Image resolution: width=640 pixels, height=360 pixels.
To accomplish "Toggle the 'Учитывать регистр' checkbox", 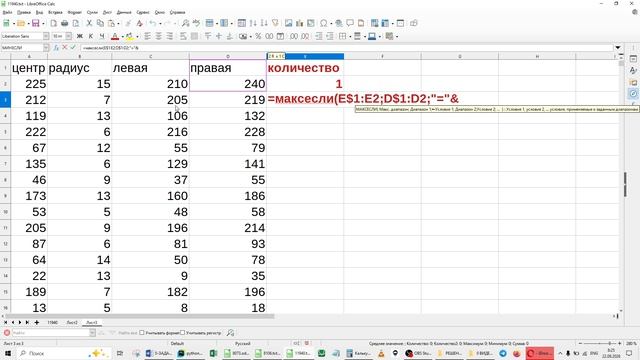I will coord(182,333).
